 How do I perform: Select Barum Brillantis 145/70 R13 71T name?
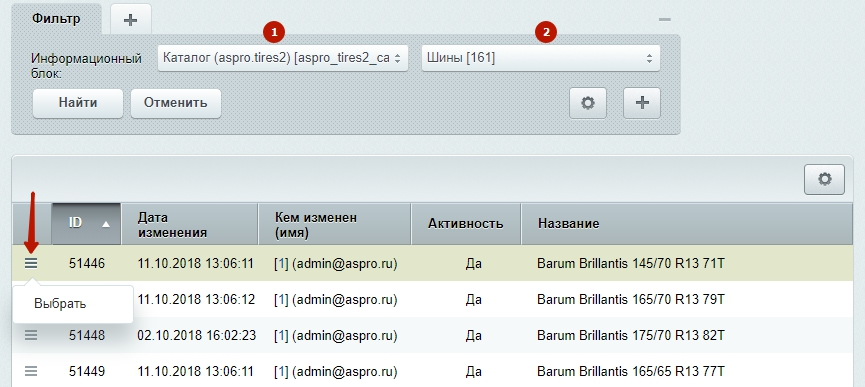[631, 264]
